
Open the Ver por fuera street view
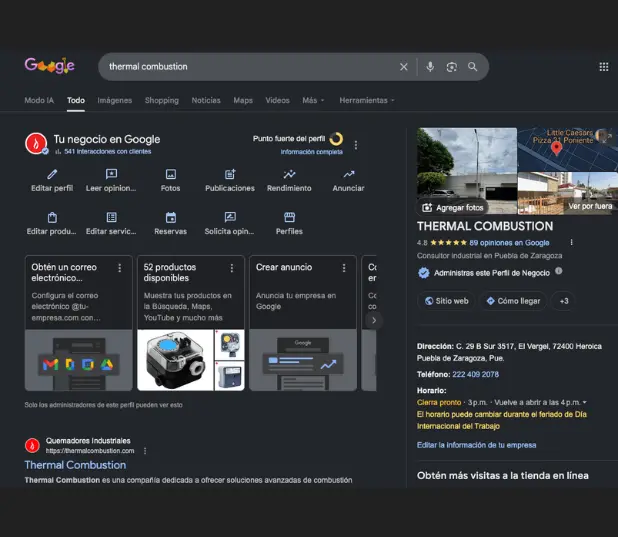pyautogui.click(x=568, y=193)
